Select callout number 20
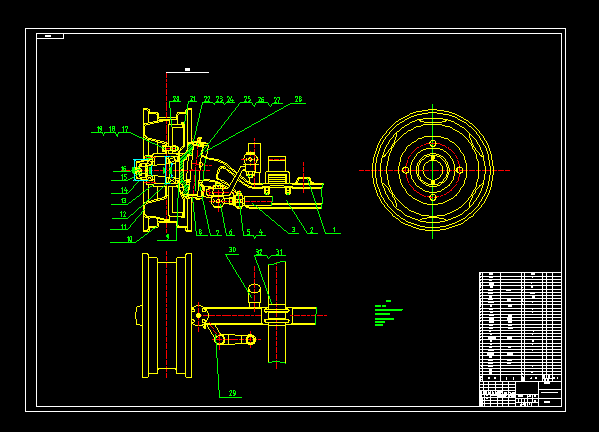599x432 pixels. tap(176, 99)
